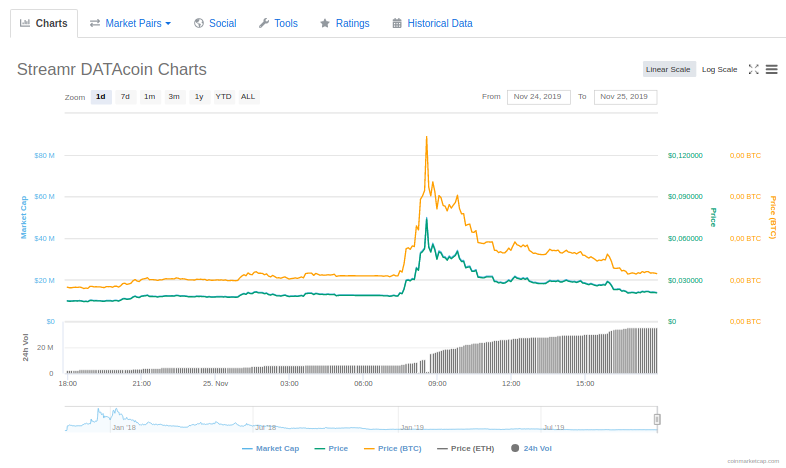Screen dimensions: 786x468
Task: Click the Social globe icon
Action: pyautogui.click(x=199, y=23)
